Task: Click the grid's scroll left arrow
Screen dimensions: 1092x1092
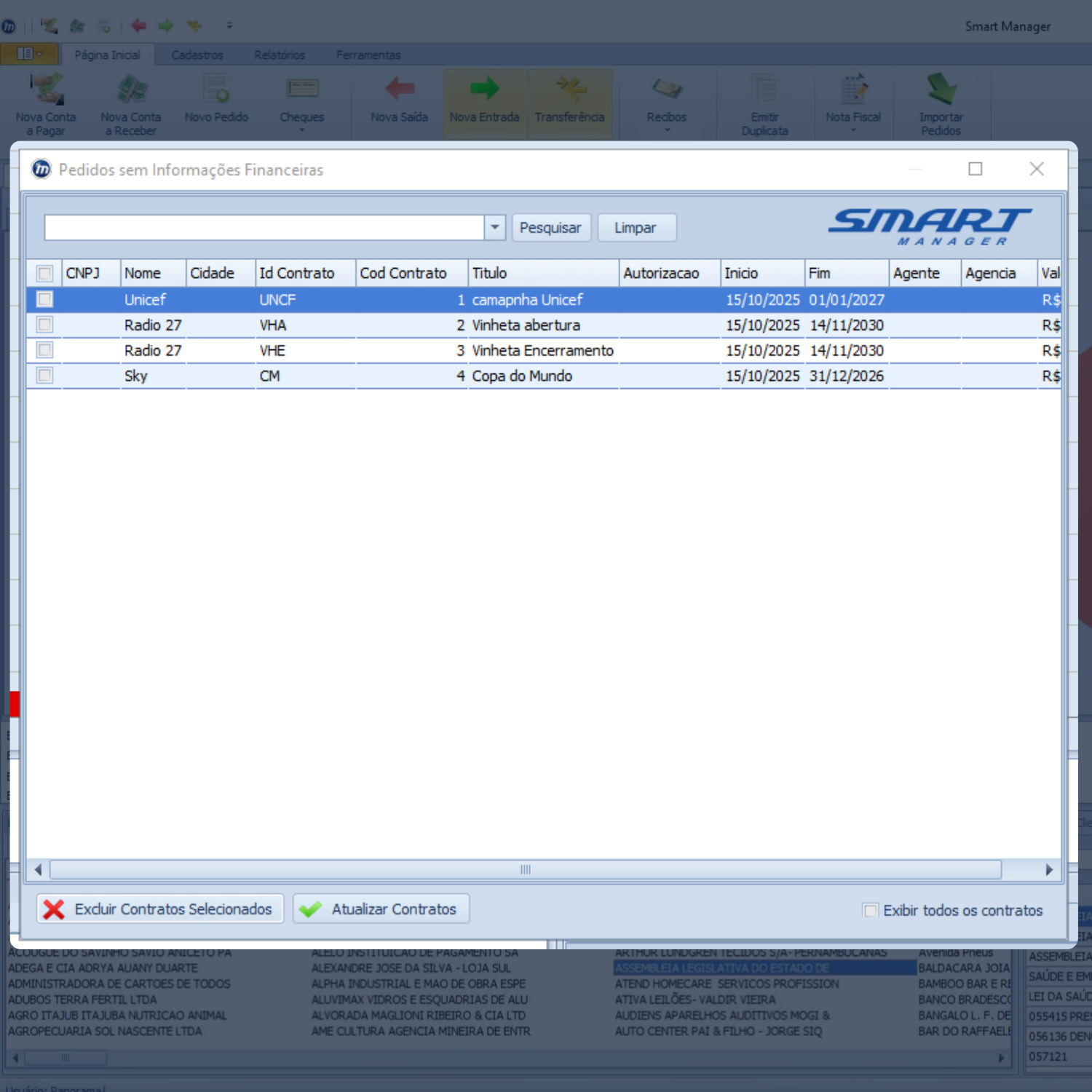Action: point(38,870)
